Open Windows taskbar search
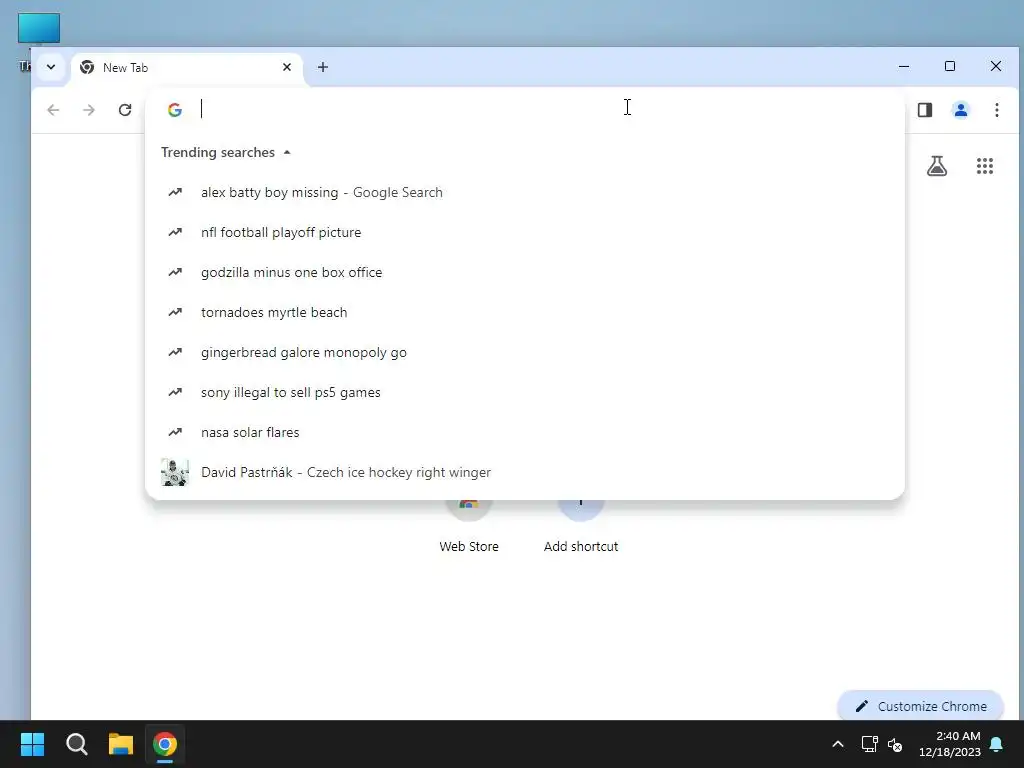The width and height of the screenshot is (1024, 768). click(x=76, y=744)
